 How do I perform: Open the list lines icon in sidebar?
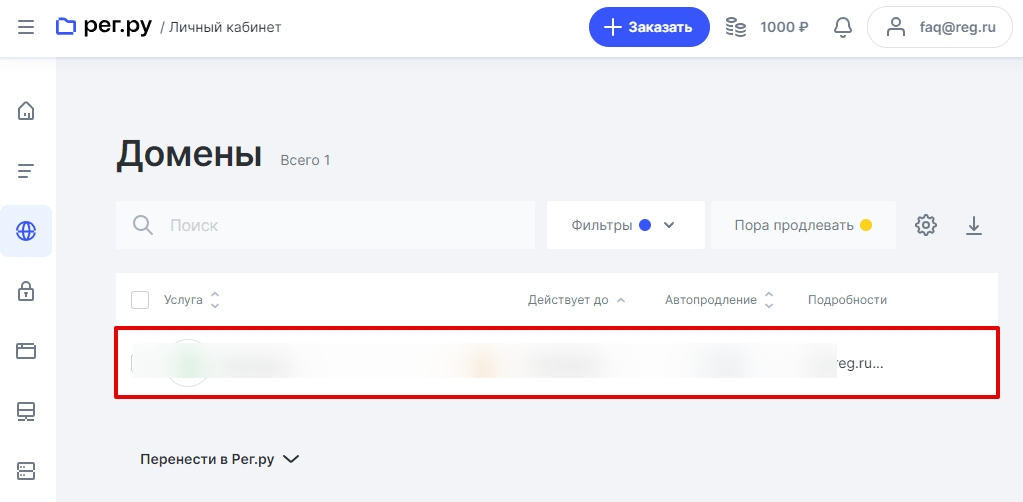click(x=25, y=171)
